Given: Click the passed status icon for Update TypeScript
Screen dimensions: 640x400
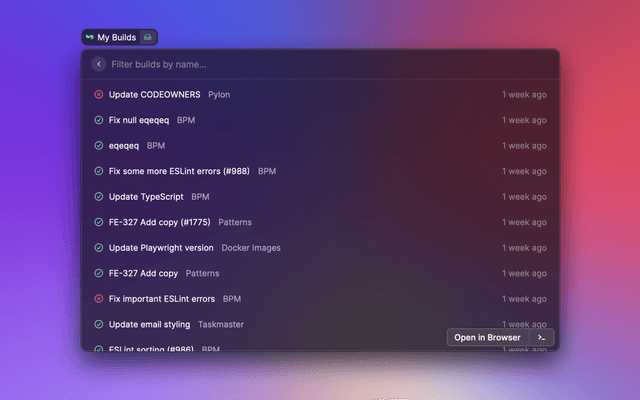Looking at the screenshot, I should [x=98, y=197].
